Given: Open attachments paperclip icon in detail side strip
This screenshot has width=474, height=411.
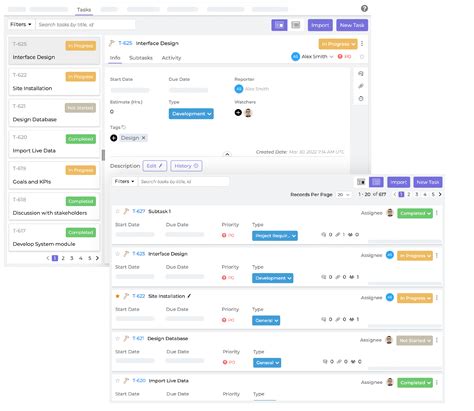Looking at the screenshot, I should 361,86.
